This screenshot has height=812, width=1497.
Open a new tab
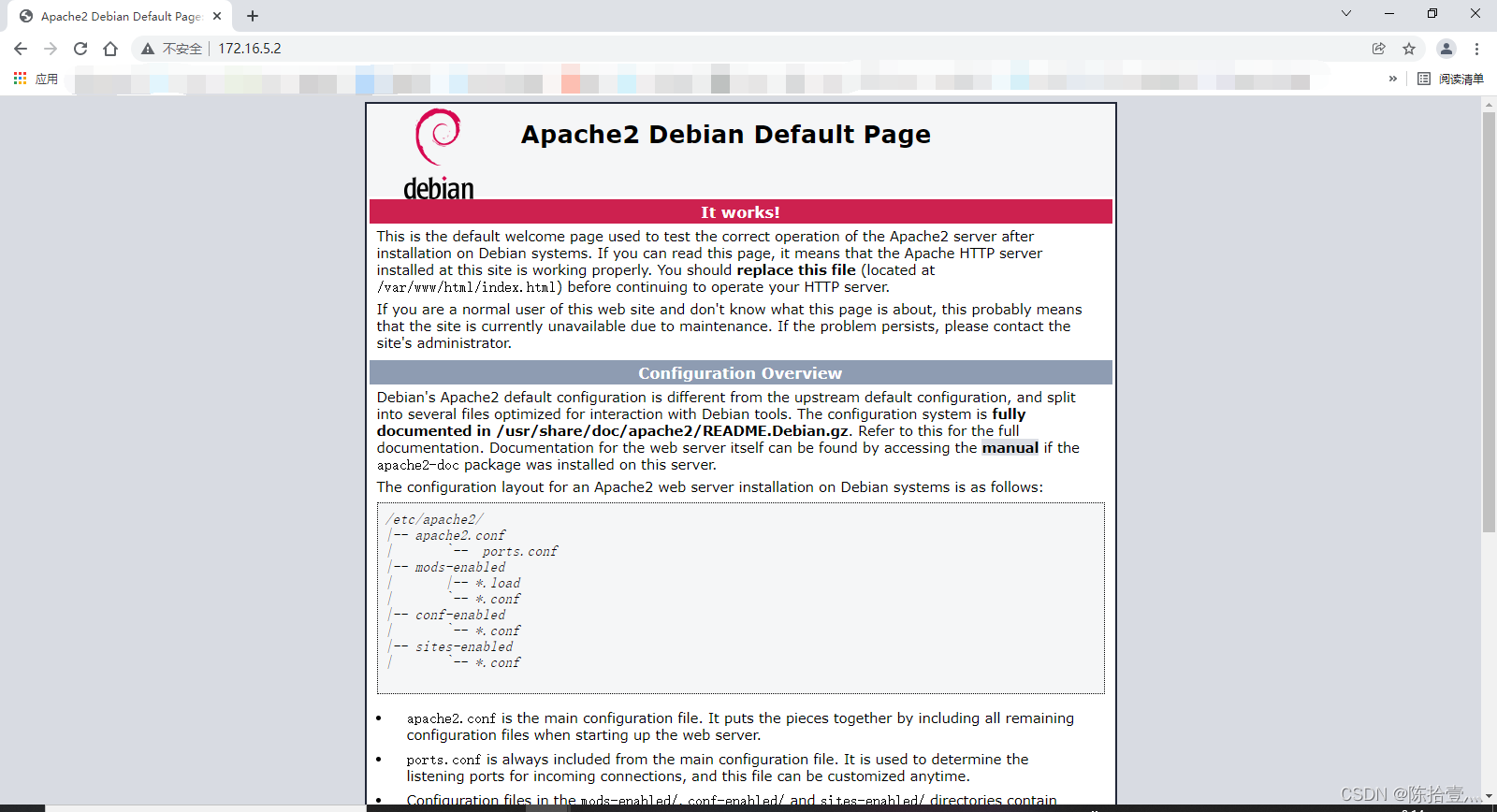click(253, 16)
